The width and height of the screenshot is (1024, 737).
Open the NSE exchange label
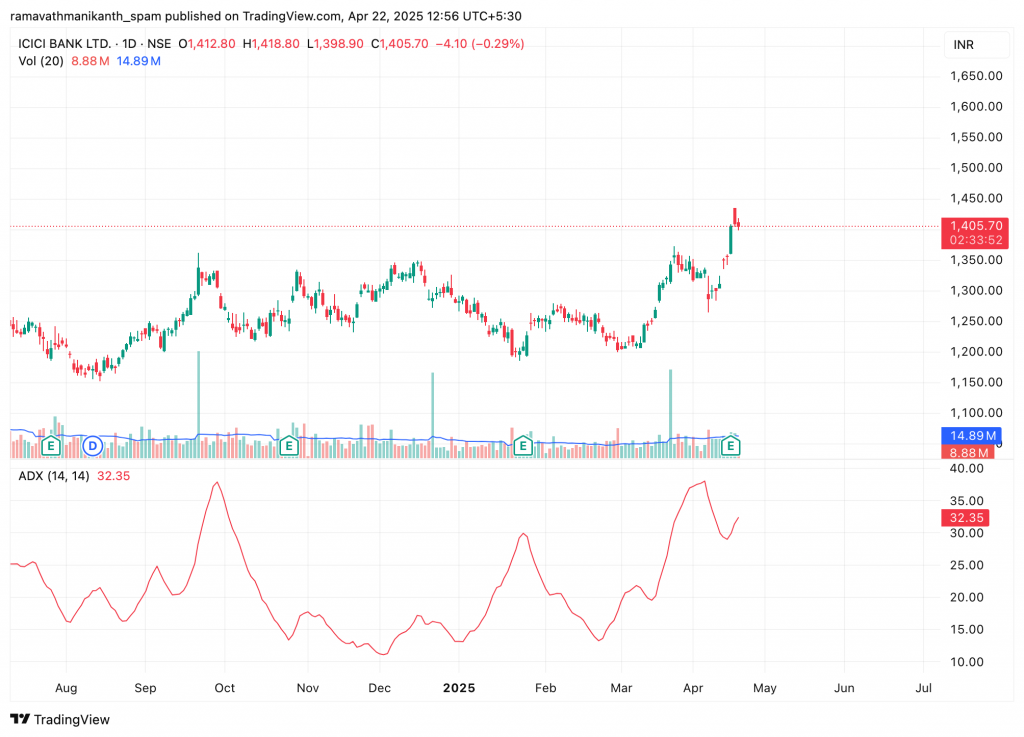[157, 44]
